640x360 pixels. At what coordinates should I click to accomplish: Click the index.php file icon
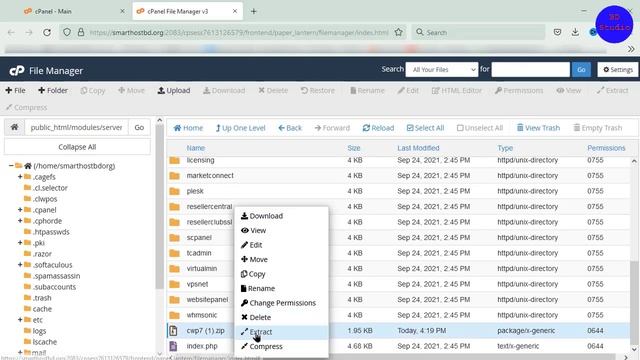(x=173, y=346)
